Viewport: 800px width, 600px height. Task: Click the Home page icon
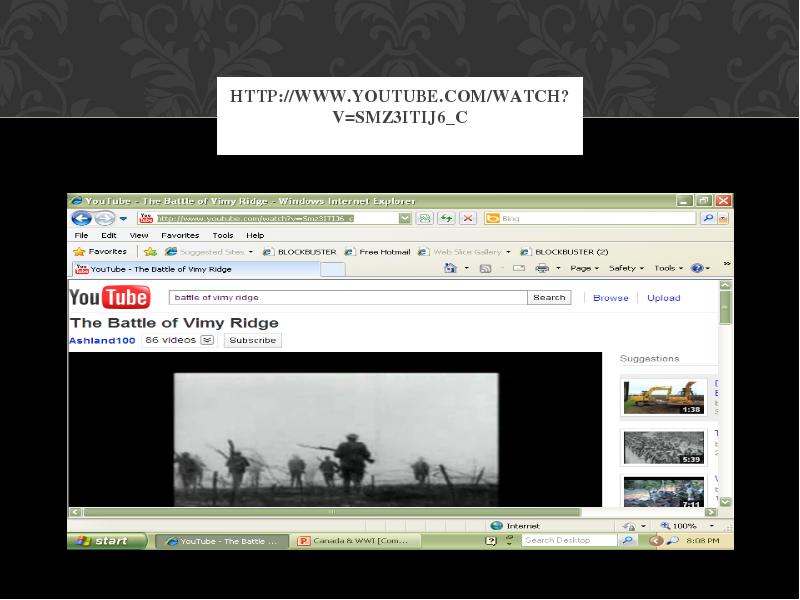tap(450, 268)
